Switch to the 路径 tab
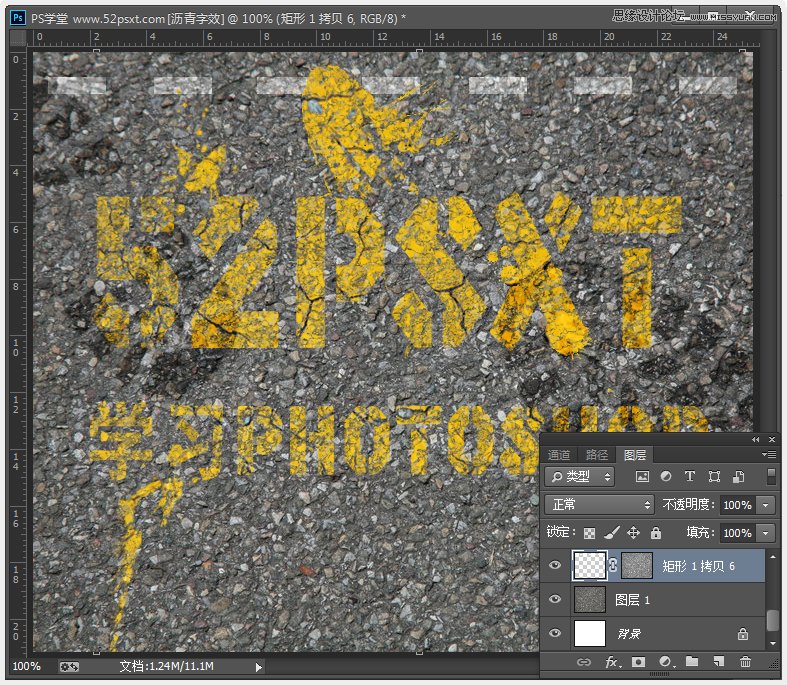787x685 pixels. (x=596, y=455)
